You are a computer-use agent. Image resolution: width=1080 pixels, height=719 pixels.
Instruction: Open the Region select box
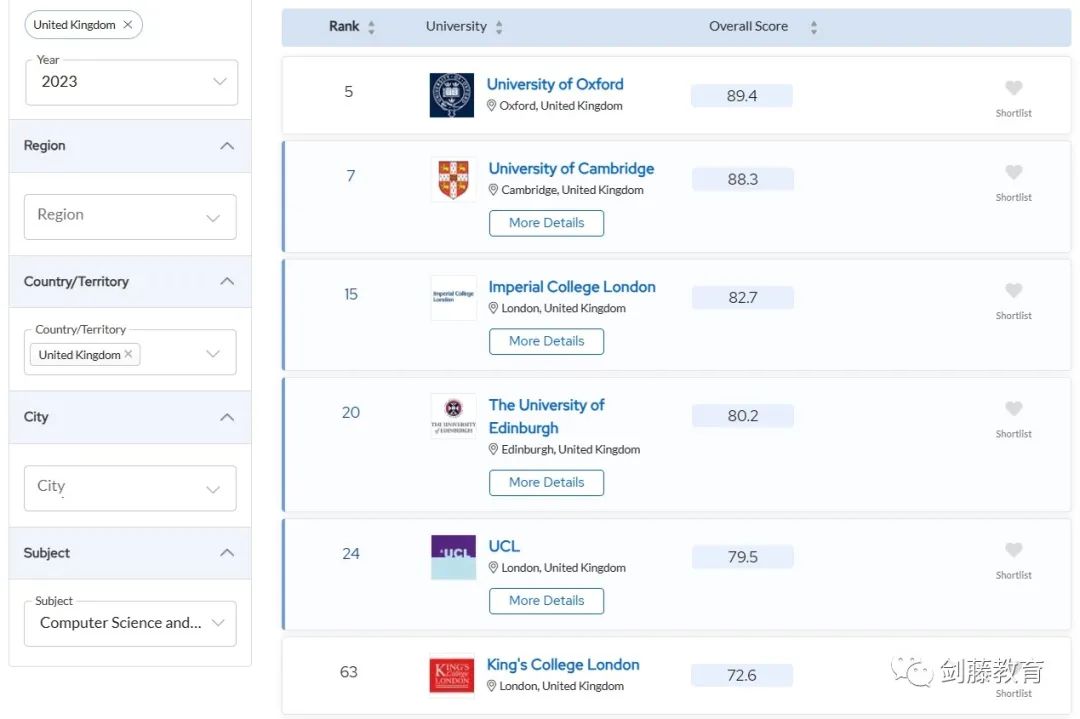coord(130,217)
